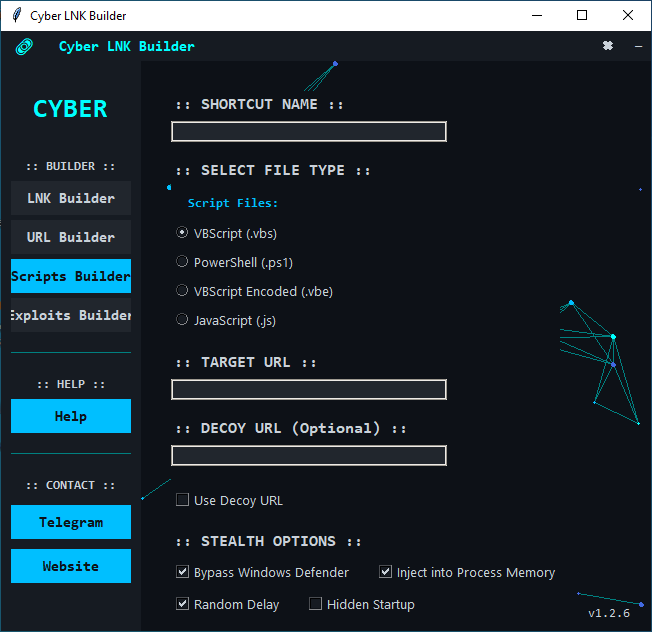The width and height of the screenshot is (652, 632).
Task: Click the Help button
Action: pyautogui.click(x=71, y=416)
